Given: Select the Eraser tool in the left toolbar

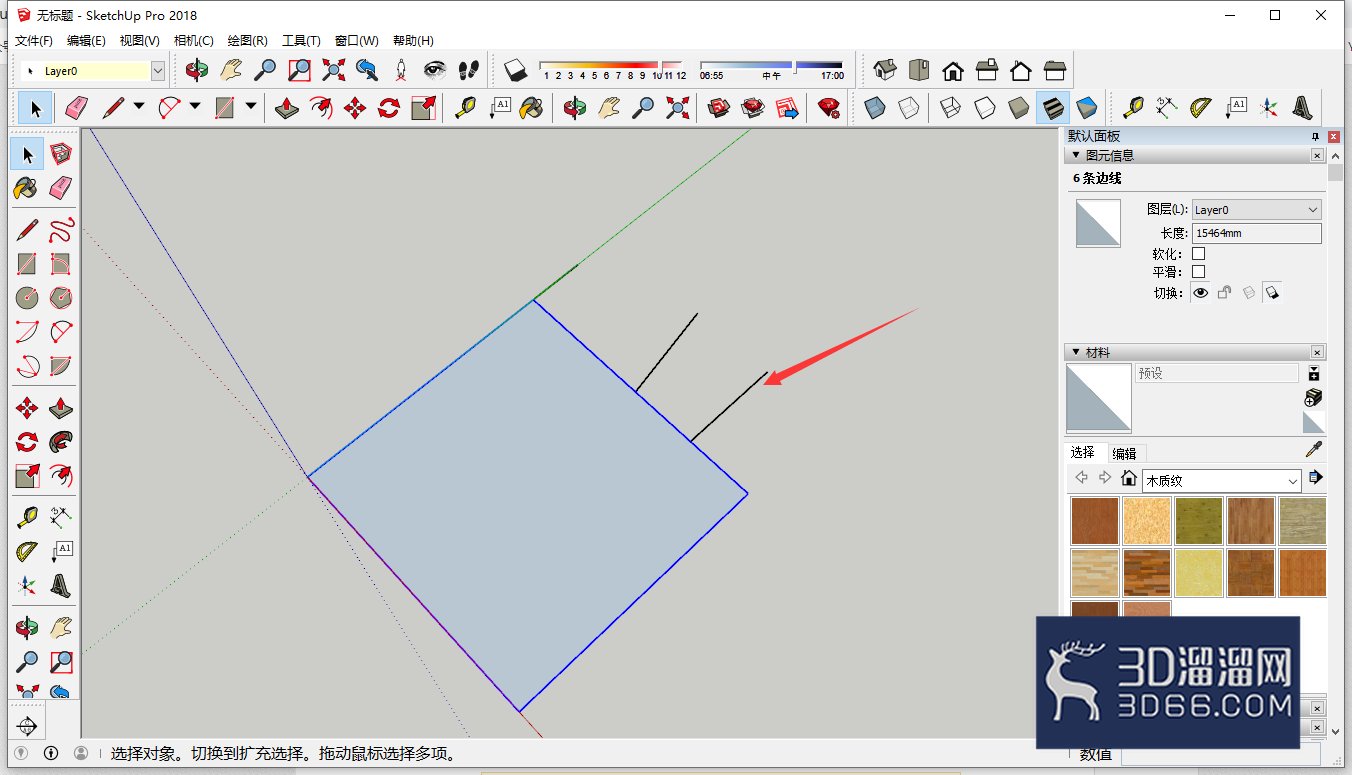Looking at the screenshot, I should [x=61, y=188].
